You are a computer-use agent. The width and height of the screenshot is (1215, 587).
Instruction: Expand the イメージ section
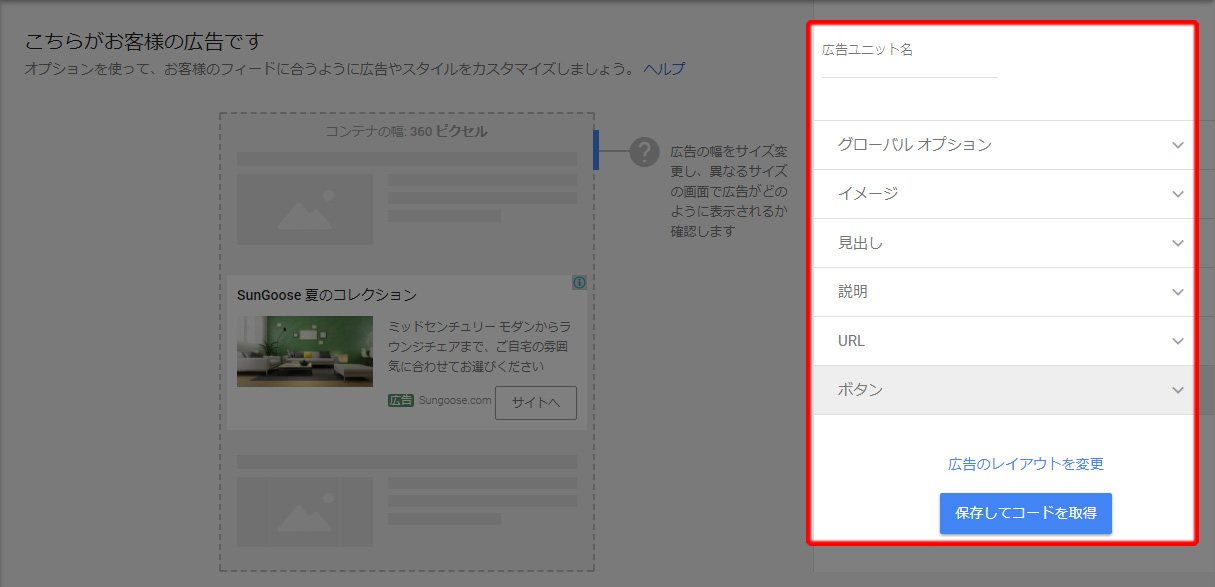coord(1004,194)
